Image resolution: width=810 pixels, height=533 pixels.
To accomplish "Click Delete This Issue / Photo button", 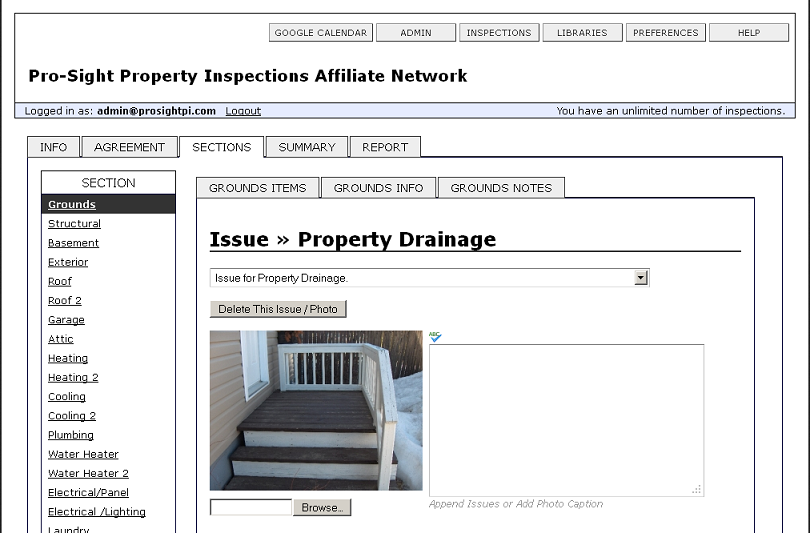I will coord(278,309).
